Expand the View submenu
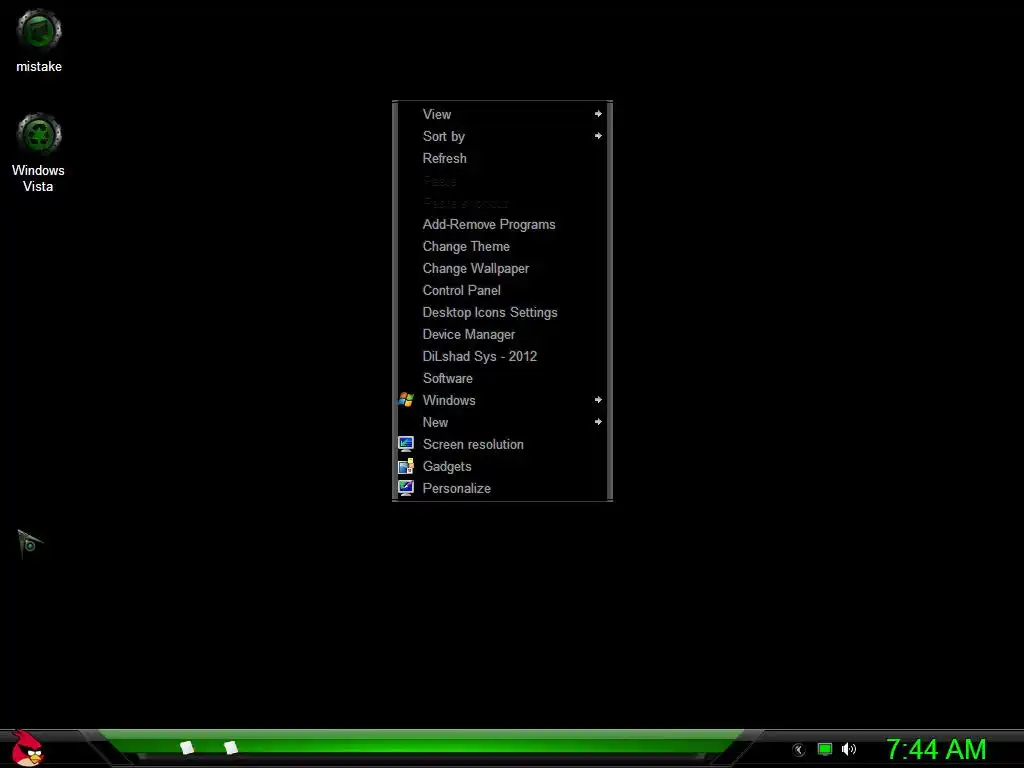 click(x=502, y=114)
